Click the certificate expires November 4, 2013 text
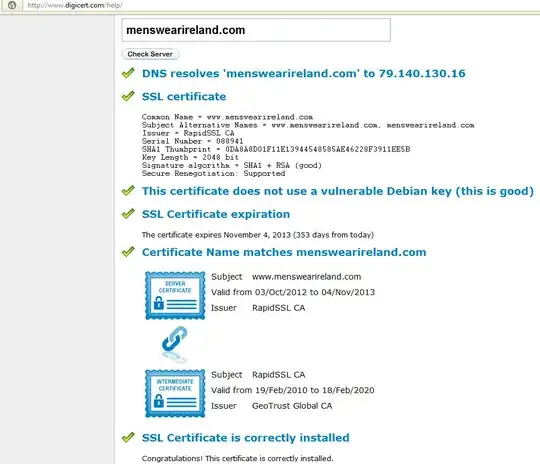 coord(258,235)
